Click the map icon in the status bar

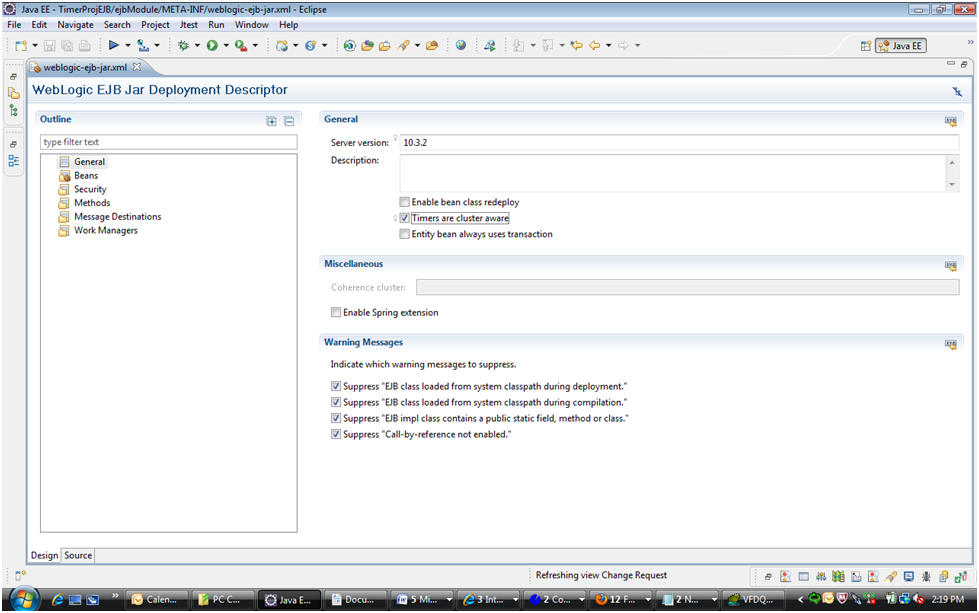coord(839,577)
